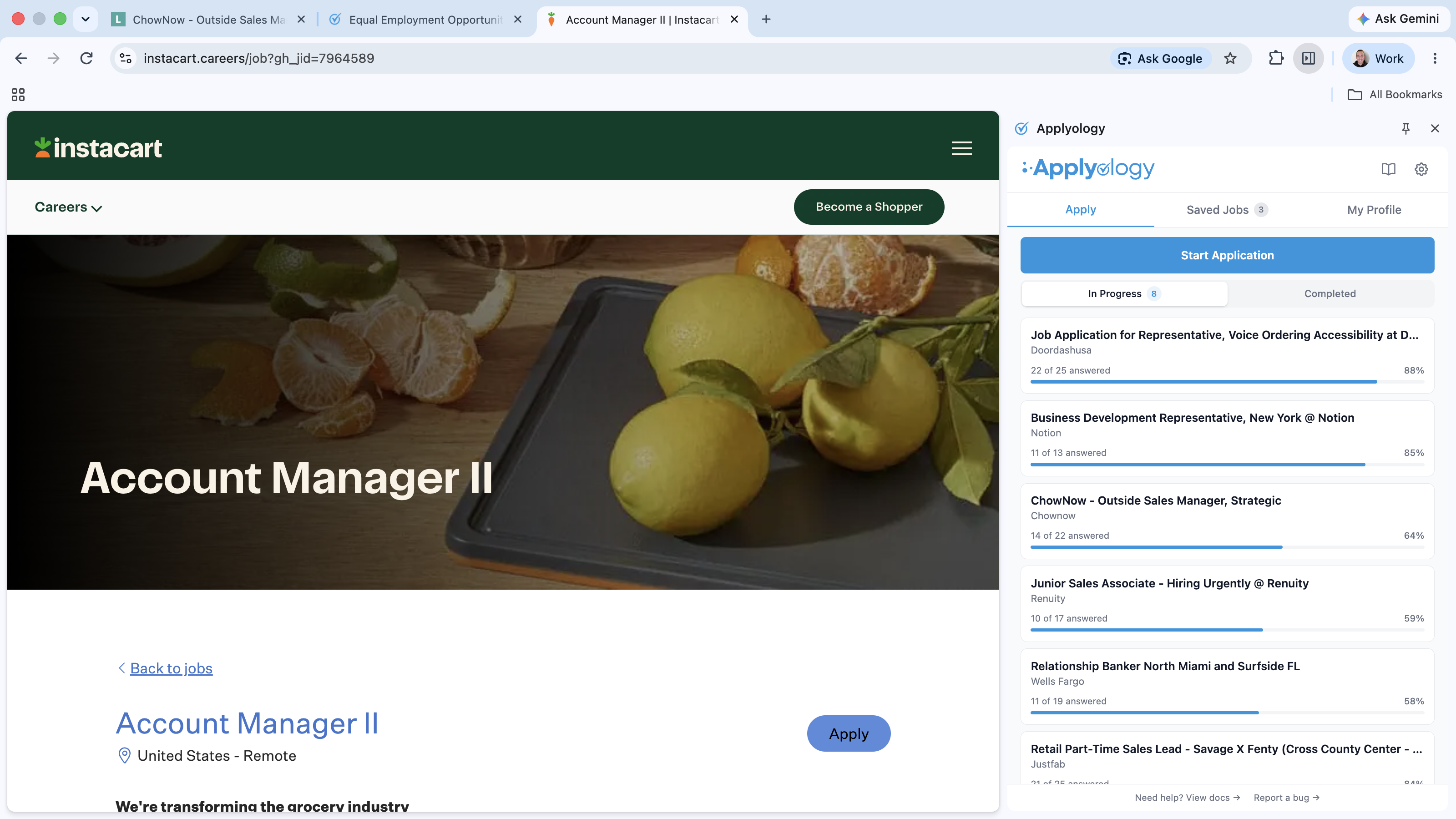1456x819 pixels.
Task: Click the Instacart logo
Action: [98, 148]
